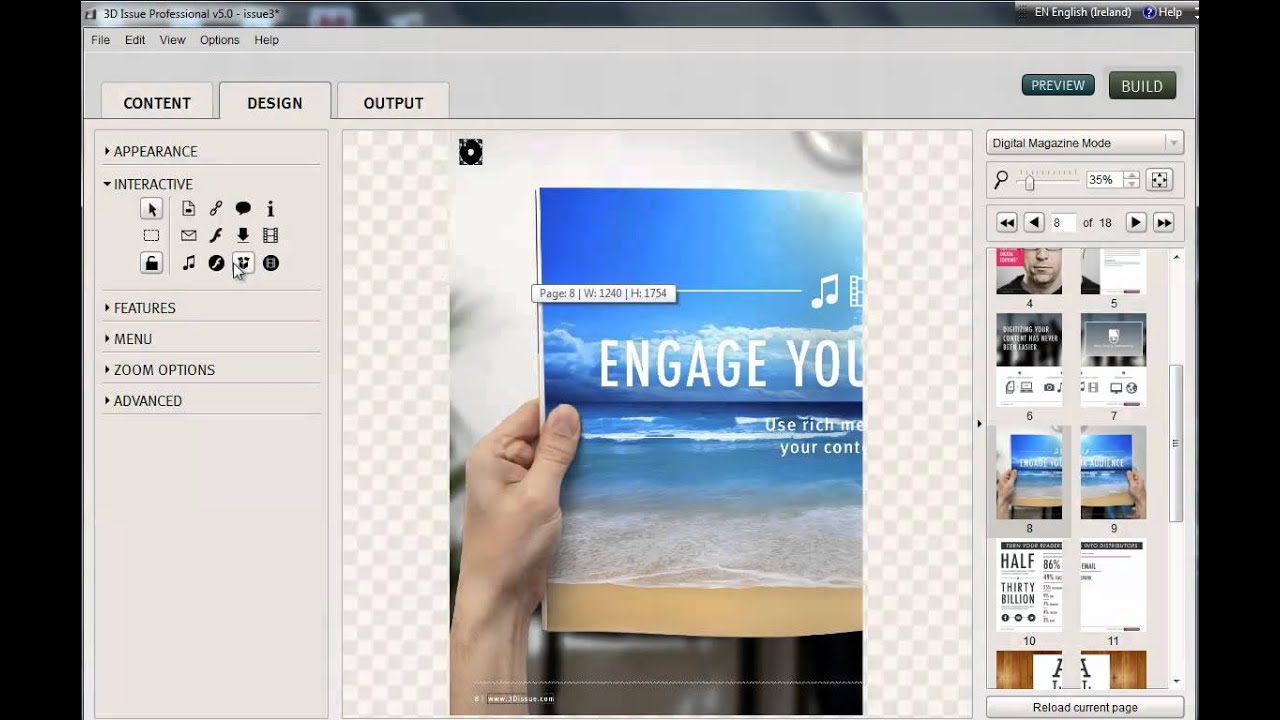This screenshot has height=720, width=1280.
Task: Pick the download arrow tool
Action: click(243, 236)
